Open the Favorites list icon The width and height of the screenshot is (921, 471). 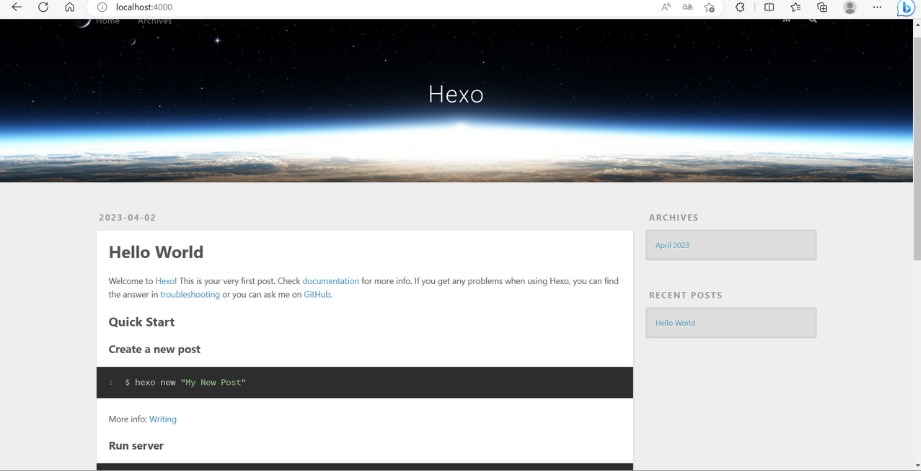pyautogui.click(x=796, y=7)
